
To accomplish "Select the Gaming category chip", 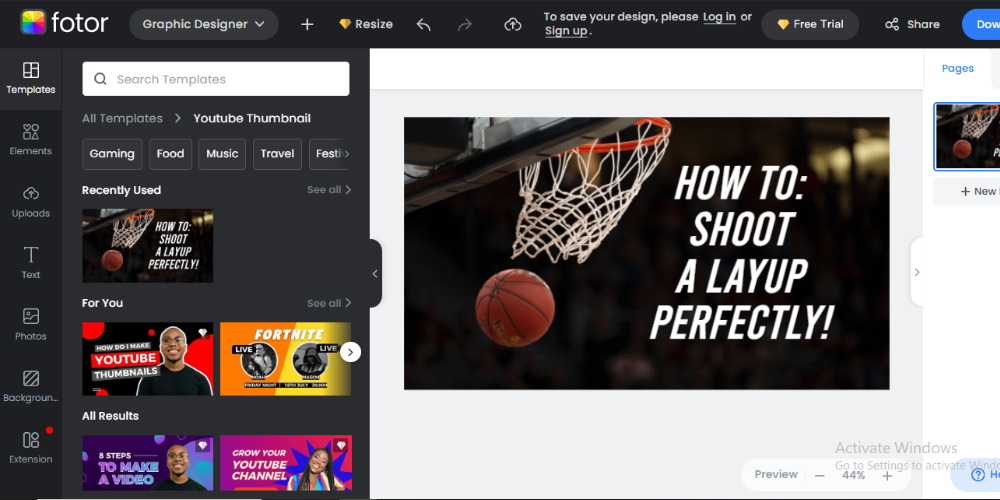I will click(x=112, y=154).
